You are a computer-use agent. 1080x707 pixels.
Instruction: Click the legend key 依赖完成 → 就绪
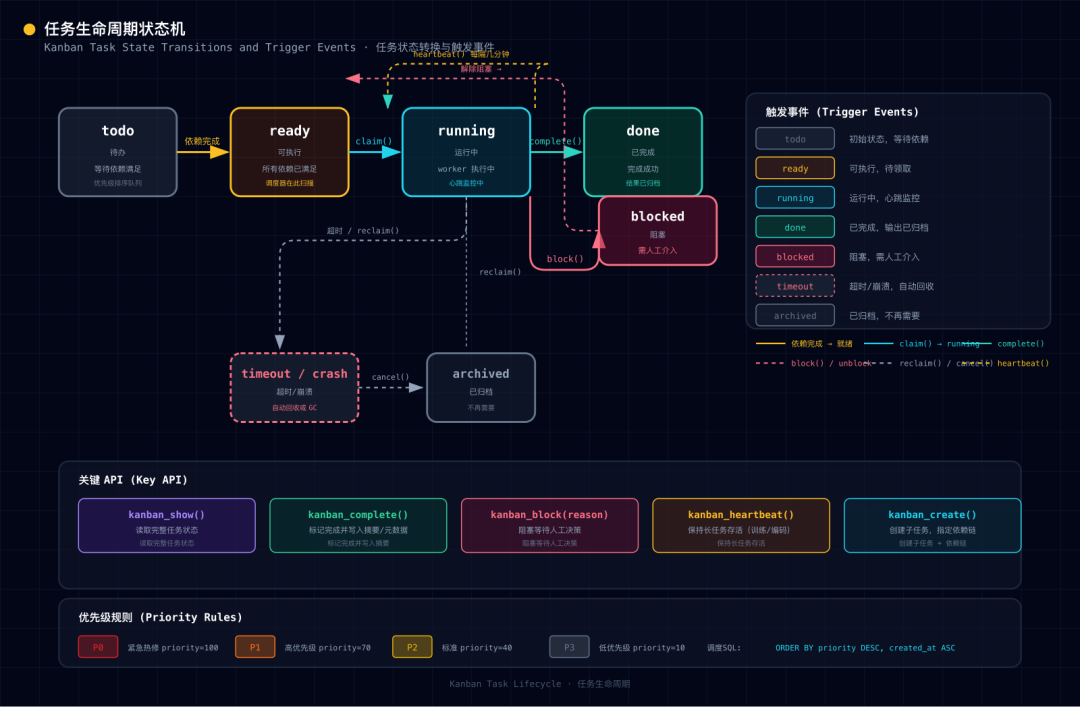tap(821, 344)
